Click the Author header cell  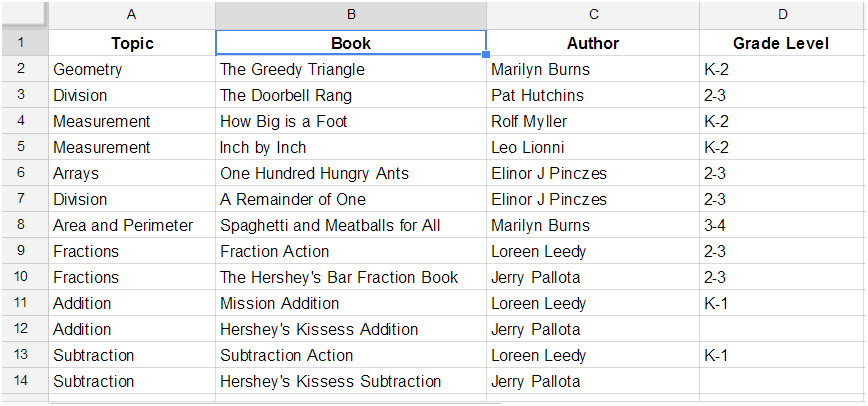pos(593,43)
